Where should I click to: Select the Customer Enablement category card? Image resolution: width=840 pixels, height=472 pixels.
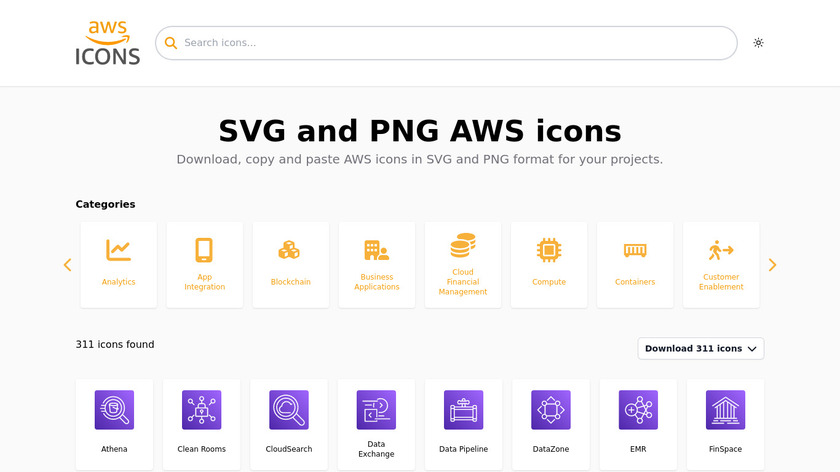(x=721, y=265)
